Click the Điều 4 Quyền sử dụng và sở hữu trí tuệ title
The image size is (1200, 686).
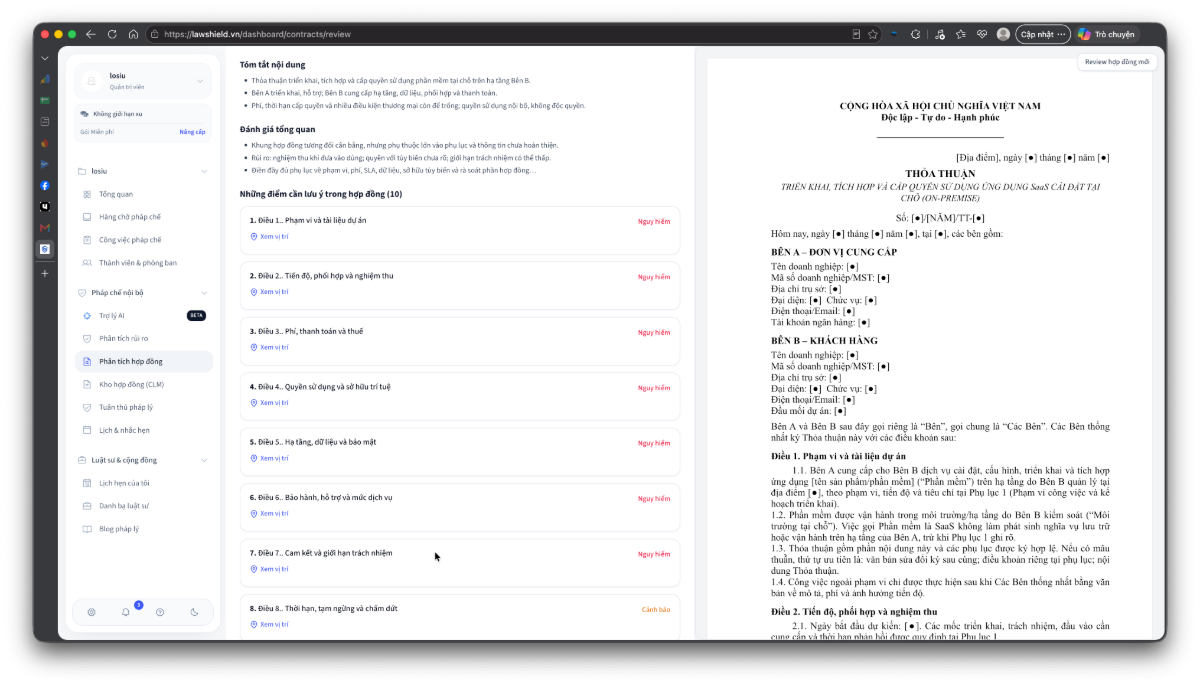click(320, 386)
